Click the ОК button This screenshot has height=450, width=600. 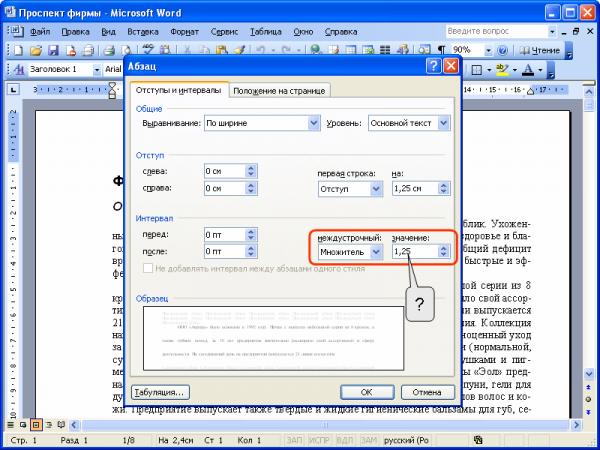pyautogui.click(x=367, y=392)
